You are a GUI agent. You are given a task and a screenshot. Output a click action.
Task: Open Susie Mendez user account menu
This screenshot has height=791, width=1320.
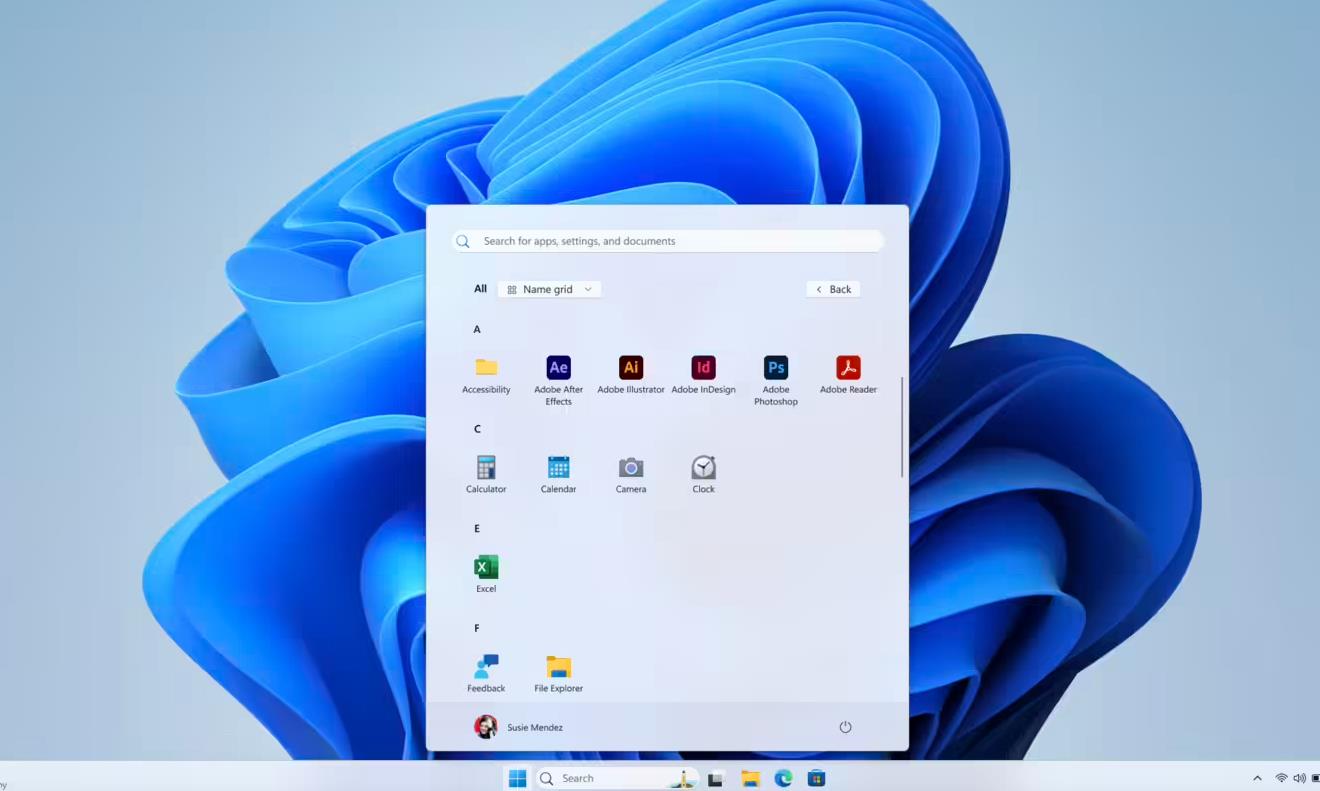pos(519,727)
